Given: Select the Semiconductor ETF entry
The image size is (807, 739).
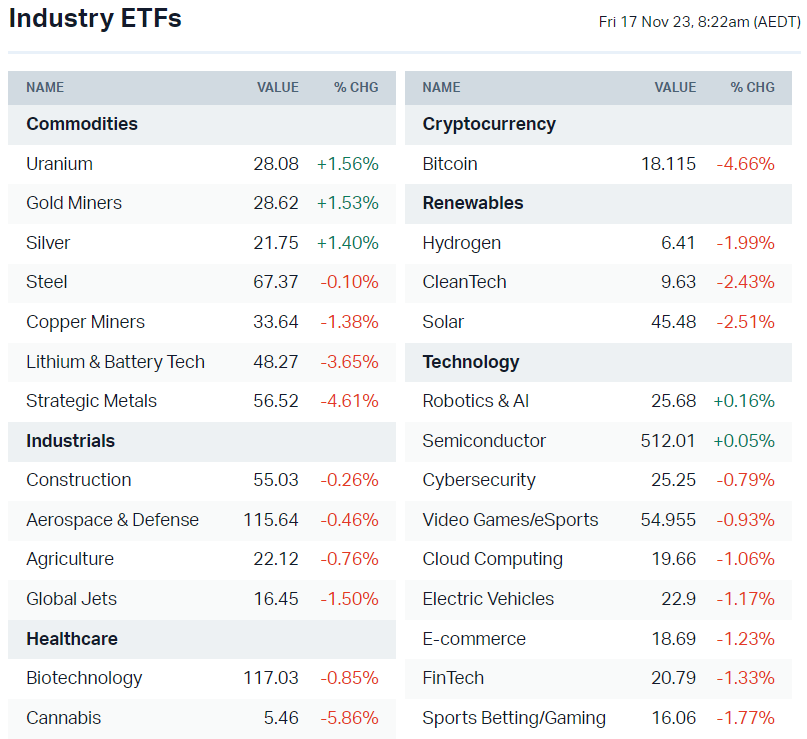Looking at the screenshot, I should [484, 441].
